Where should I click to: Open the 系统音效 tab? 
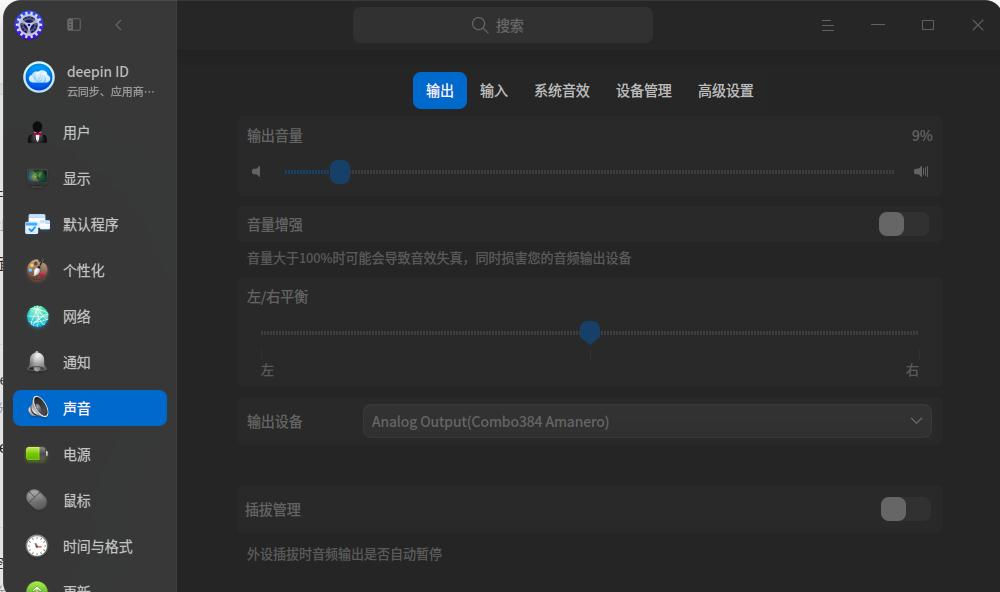tap(562, 91)
